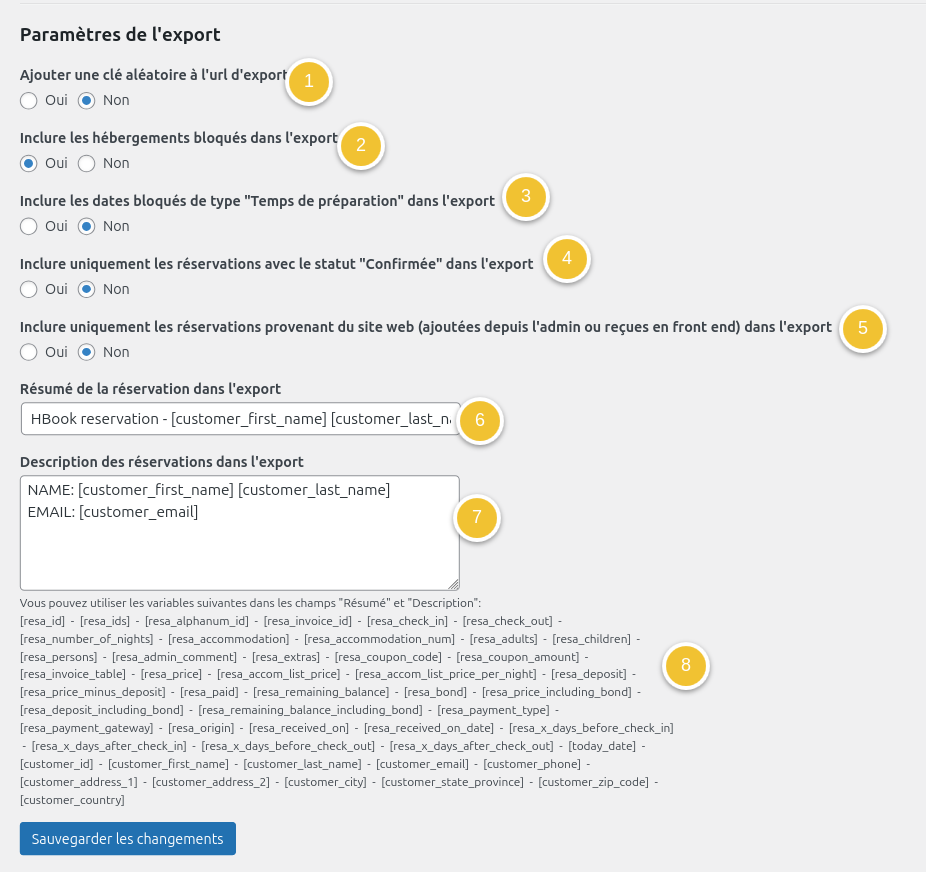Image resolution: width=926 pixels, height=872 pixels.
Task: Select 'Oui' for adding a random key to export URL
Action: (x=26, y=100)
